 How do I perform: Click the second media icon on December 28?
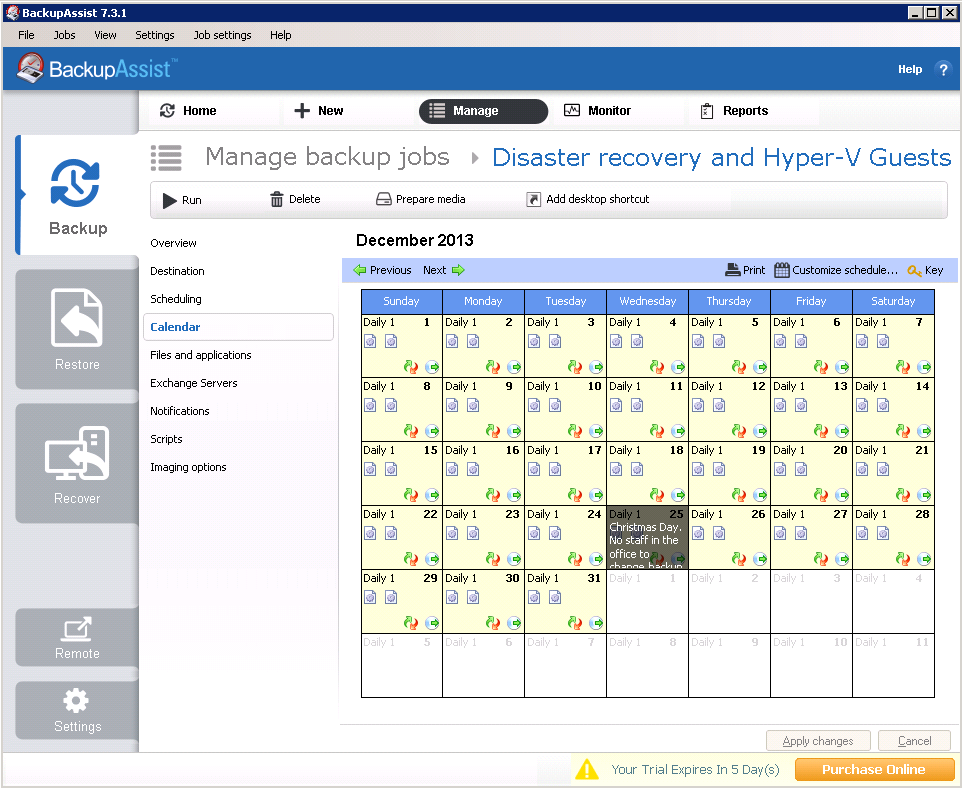(883, 533)
